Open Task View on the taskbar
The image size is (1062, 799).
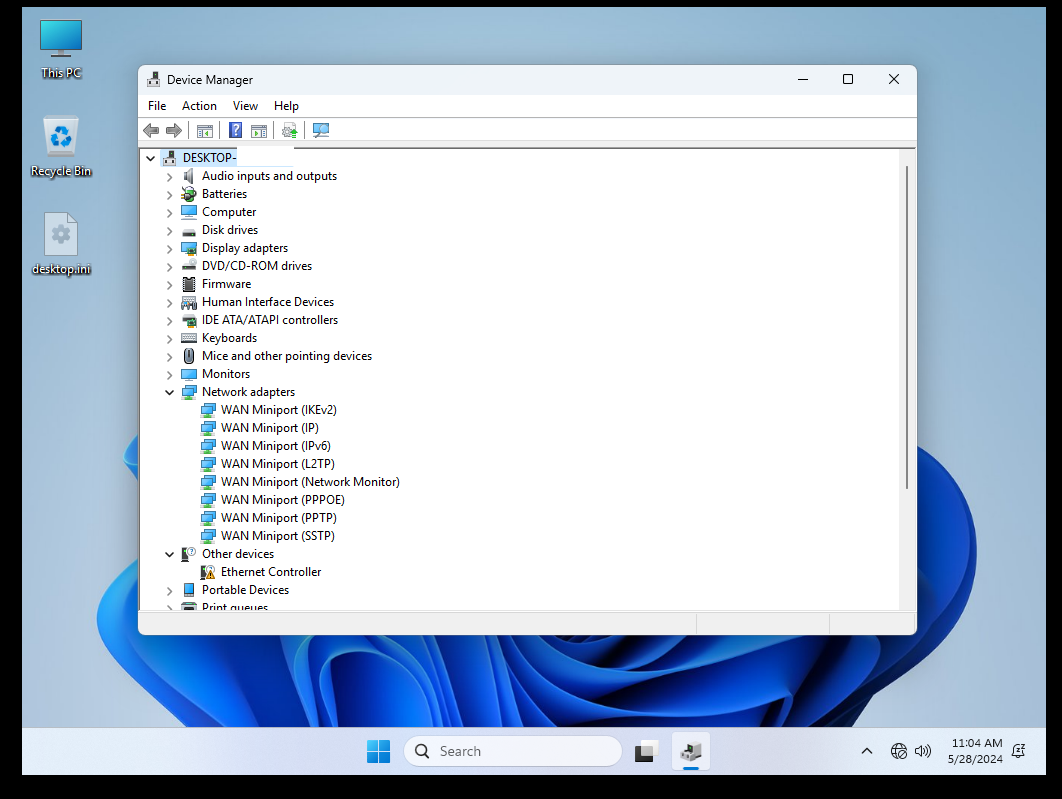(646, 751)
